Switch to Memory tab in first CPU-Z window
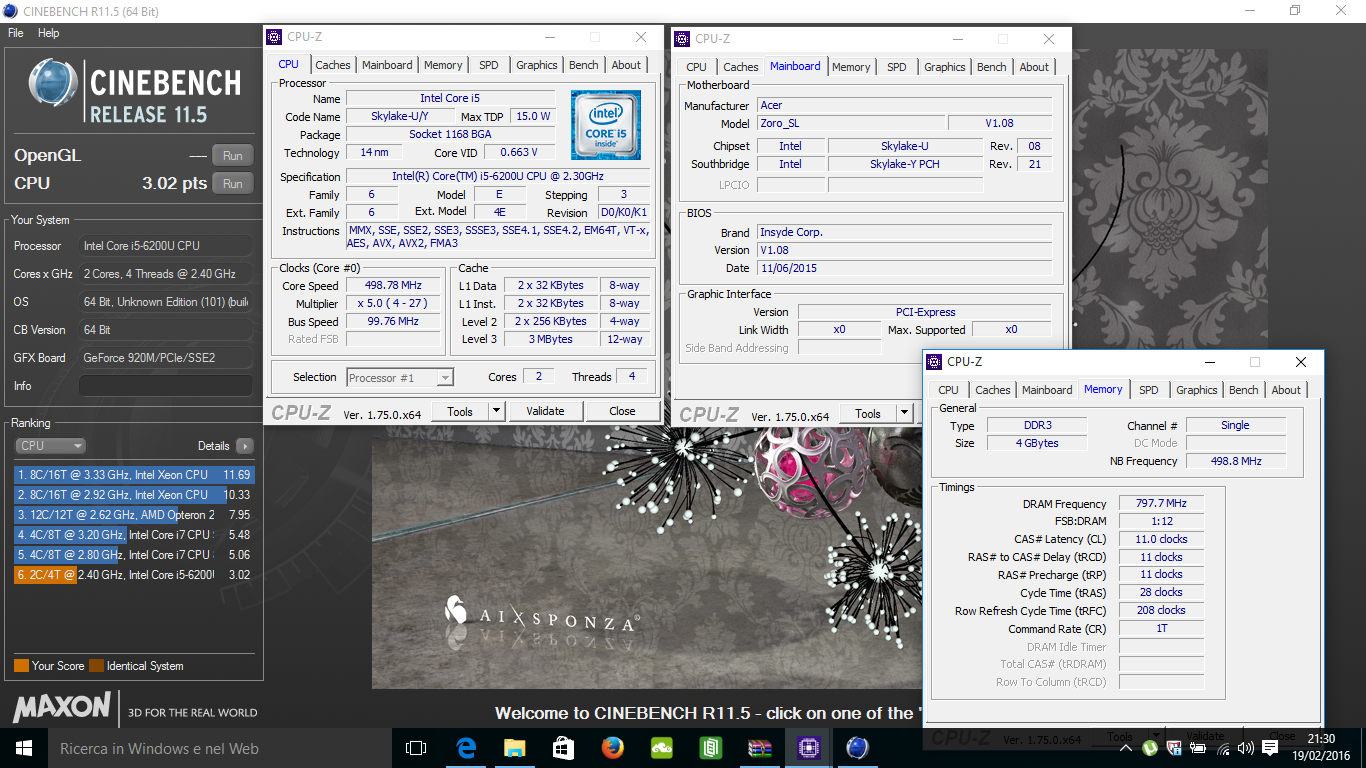This screenshot has width=1366, height=768. click(443, 65)
